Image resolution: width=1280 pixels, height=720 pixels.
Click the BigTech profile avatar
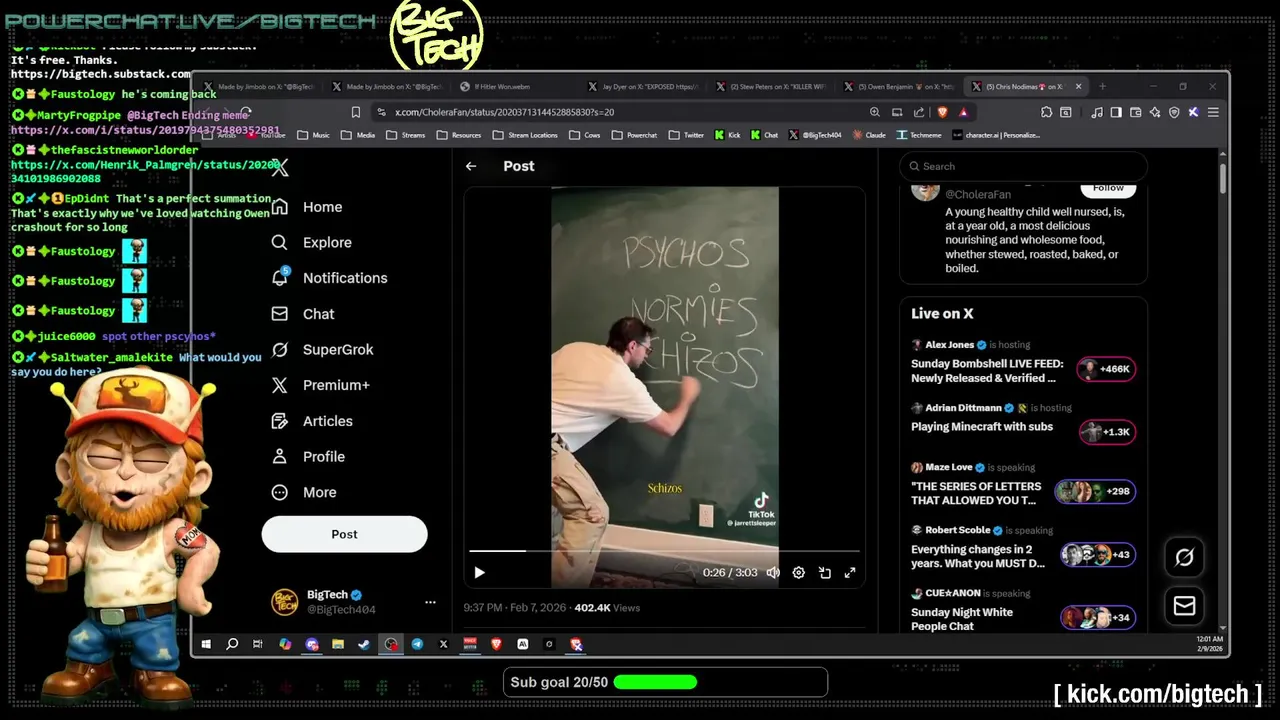[285, 602]
